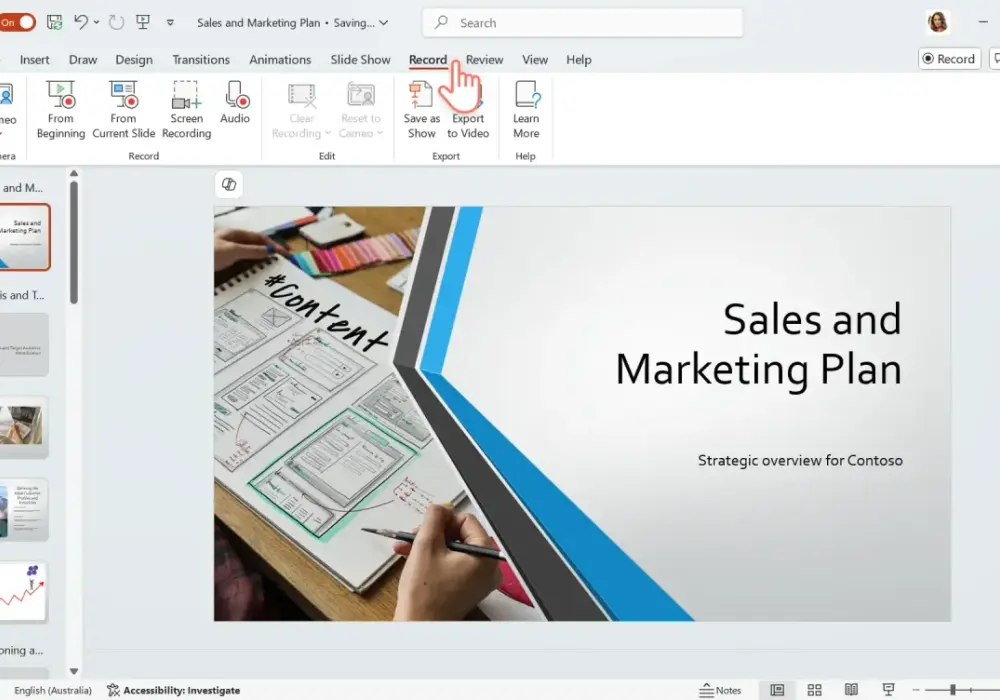Select the second slide thumbnail under 'is and T...'
The image size is (1000, 700).
click(x=24, y=344)
